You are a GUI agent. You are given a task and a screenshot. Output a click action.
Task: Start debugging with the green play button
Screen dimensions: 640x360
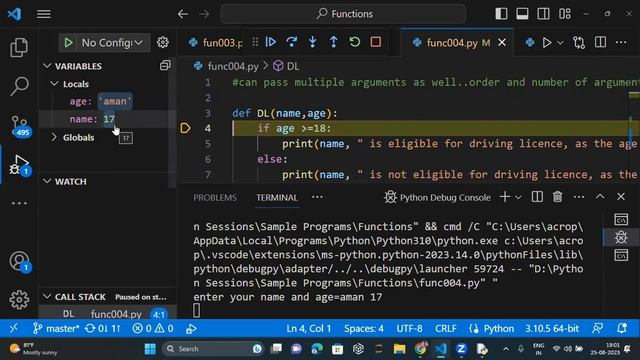[68, 42]
